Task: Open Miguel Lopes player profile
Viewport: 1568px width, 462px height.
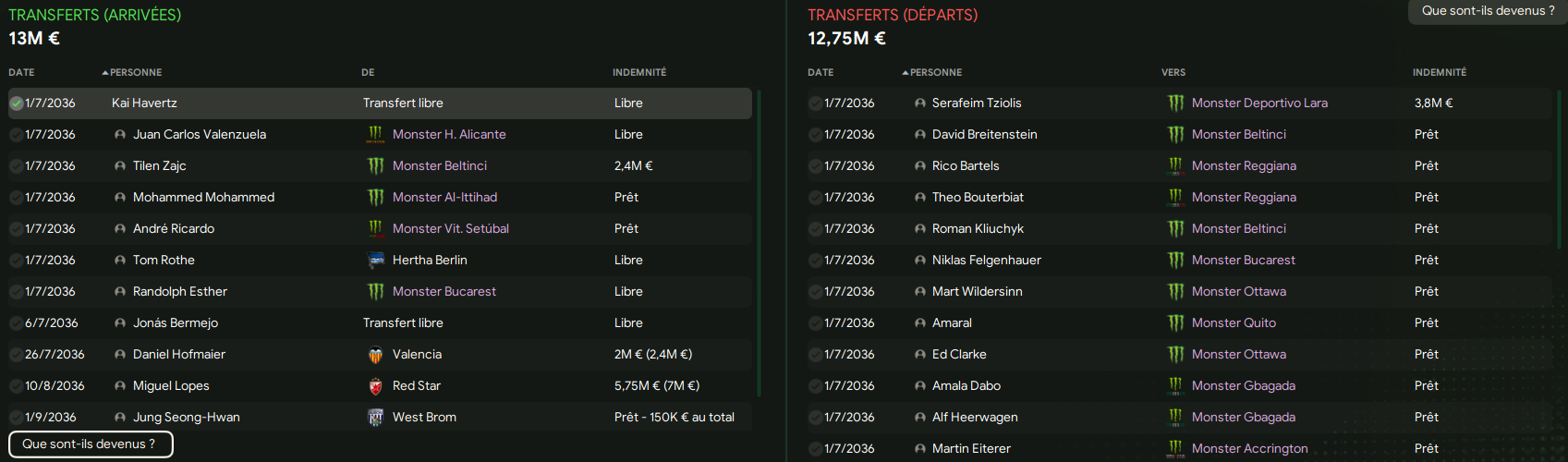Action: [x=171, y=386]
